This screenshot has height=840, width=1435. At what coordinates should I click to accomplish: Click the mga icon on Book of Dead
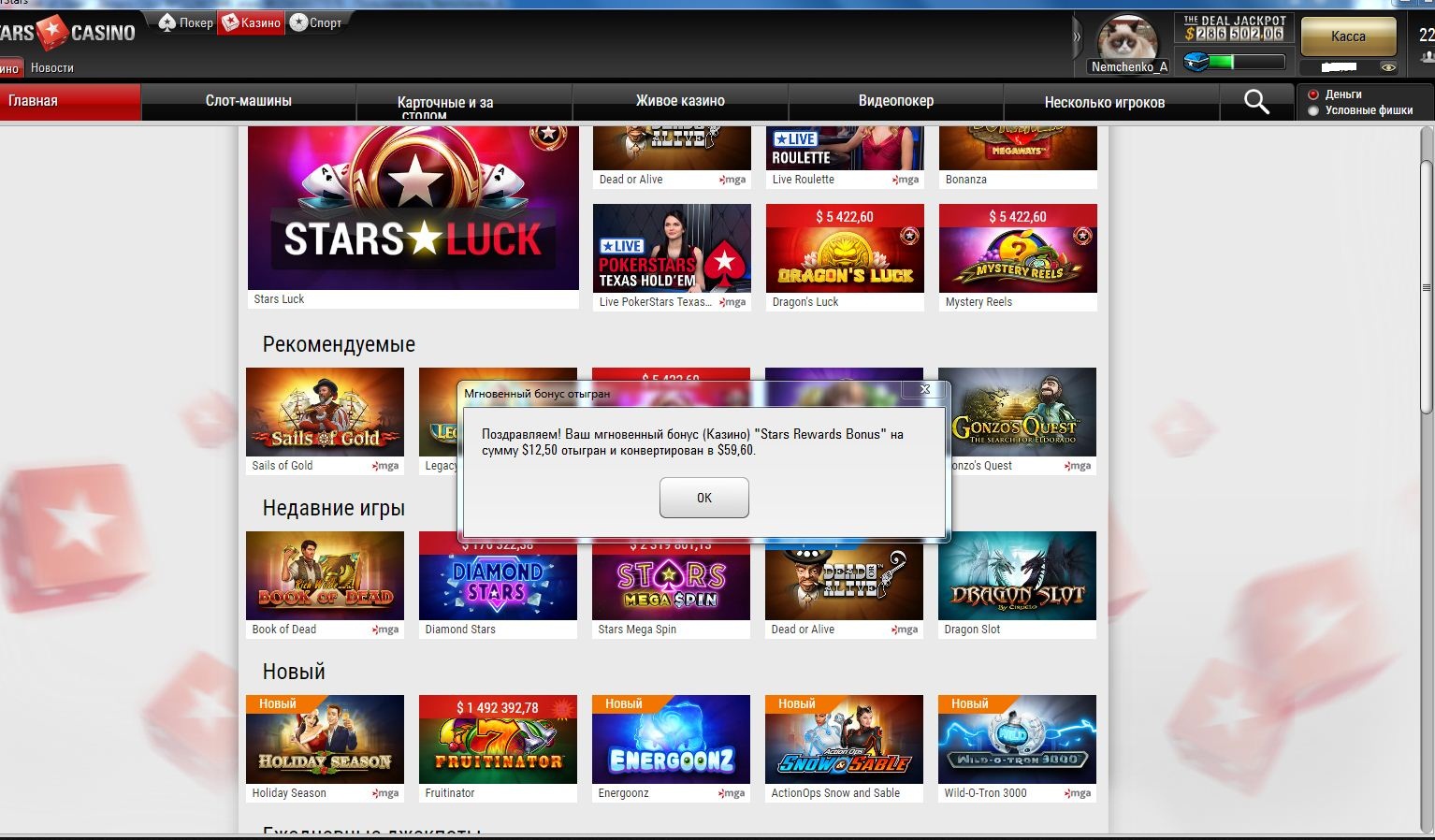(385, 630)
